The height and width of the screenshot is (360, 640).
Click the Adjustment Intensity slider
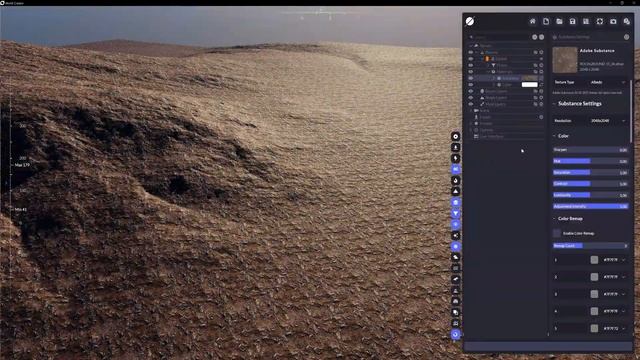pyautogui.click(x=590, y=207)
